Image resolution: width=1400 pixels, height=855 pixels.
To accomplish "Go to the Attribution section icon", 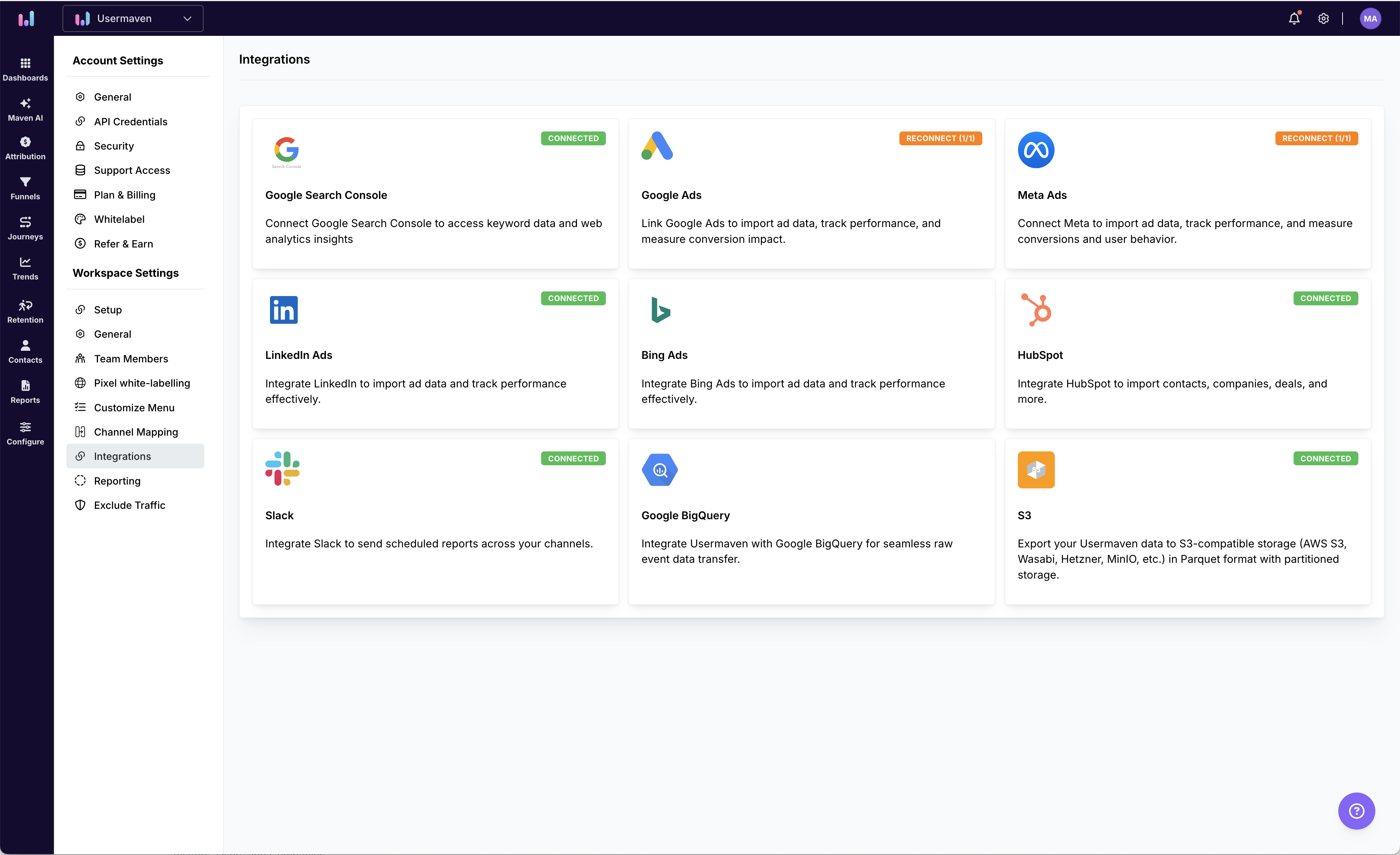I will [25, 148].
